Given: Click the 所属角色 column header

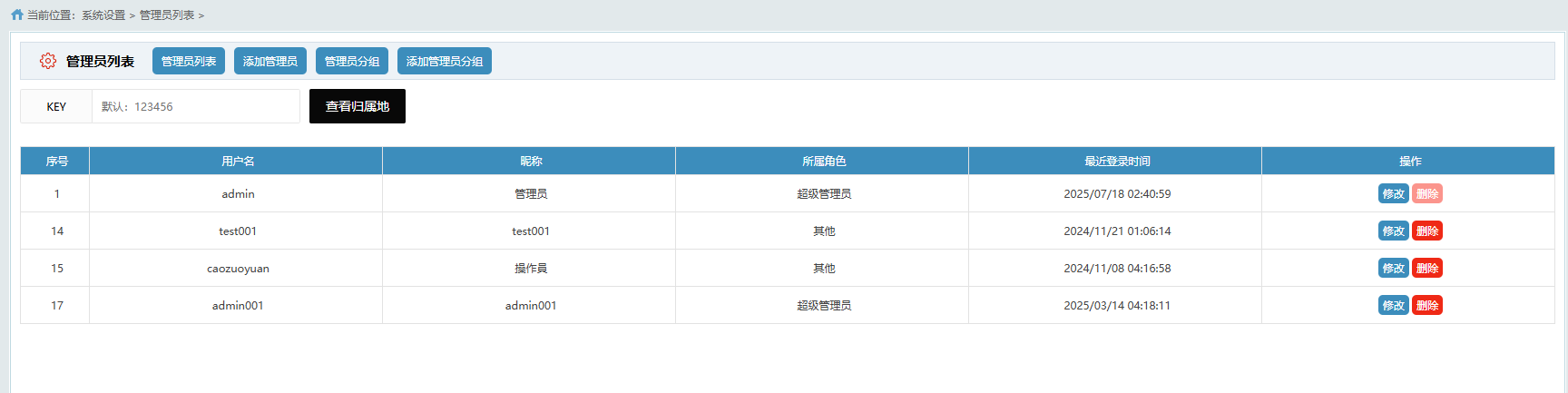Looking at the screenshot, I should (x=822, y=161).
